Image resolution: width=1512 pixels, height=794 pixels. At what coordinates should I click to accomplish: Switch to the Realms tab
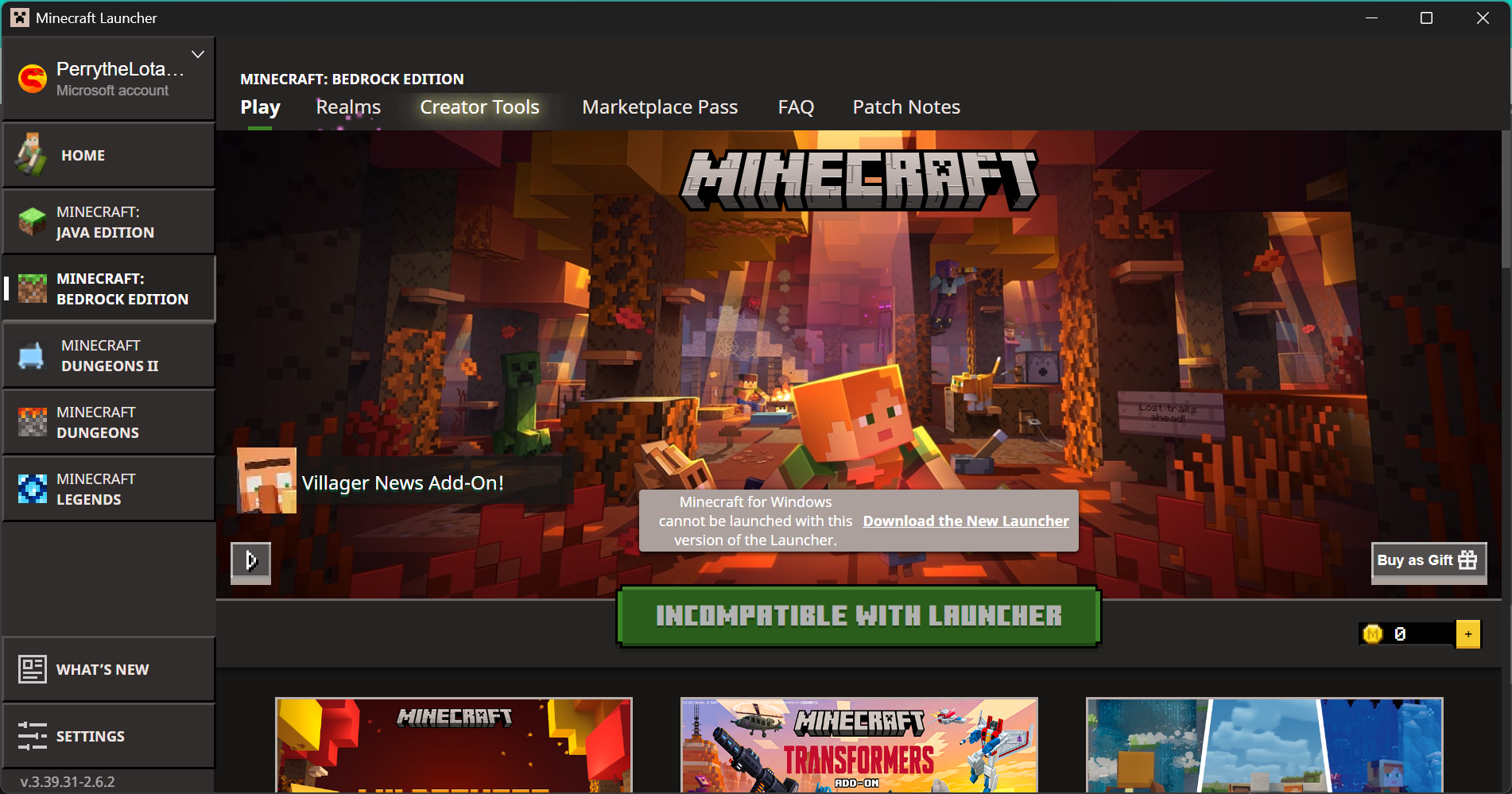(x=348, y=107)
